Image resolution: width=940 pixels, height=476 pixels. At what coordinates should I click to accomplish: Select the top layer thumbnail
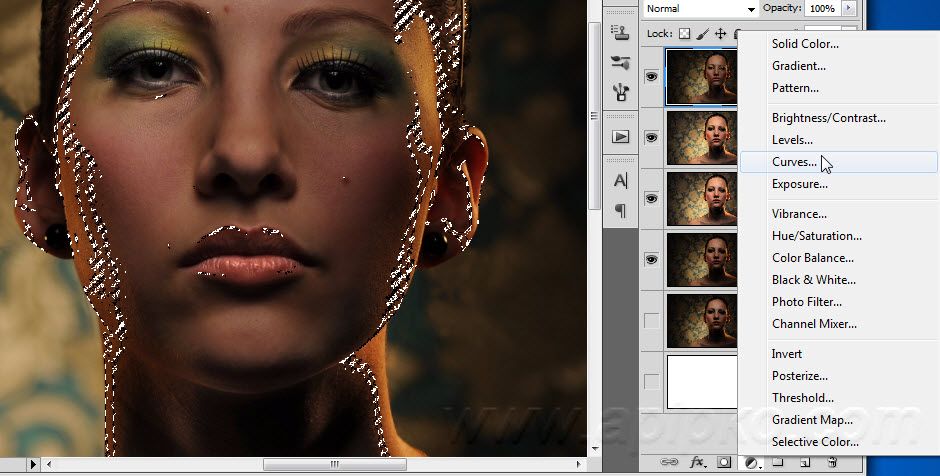point(701,77)
